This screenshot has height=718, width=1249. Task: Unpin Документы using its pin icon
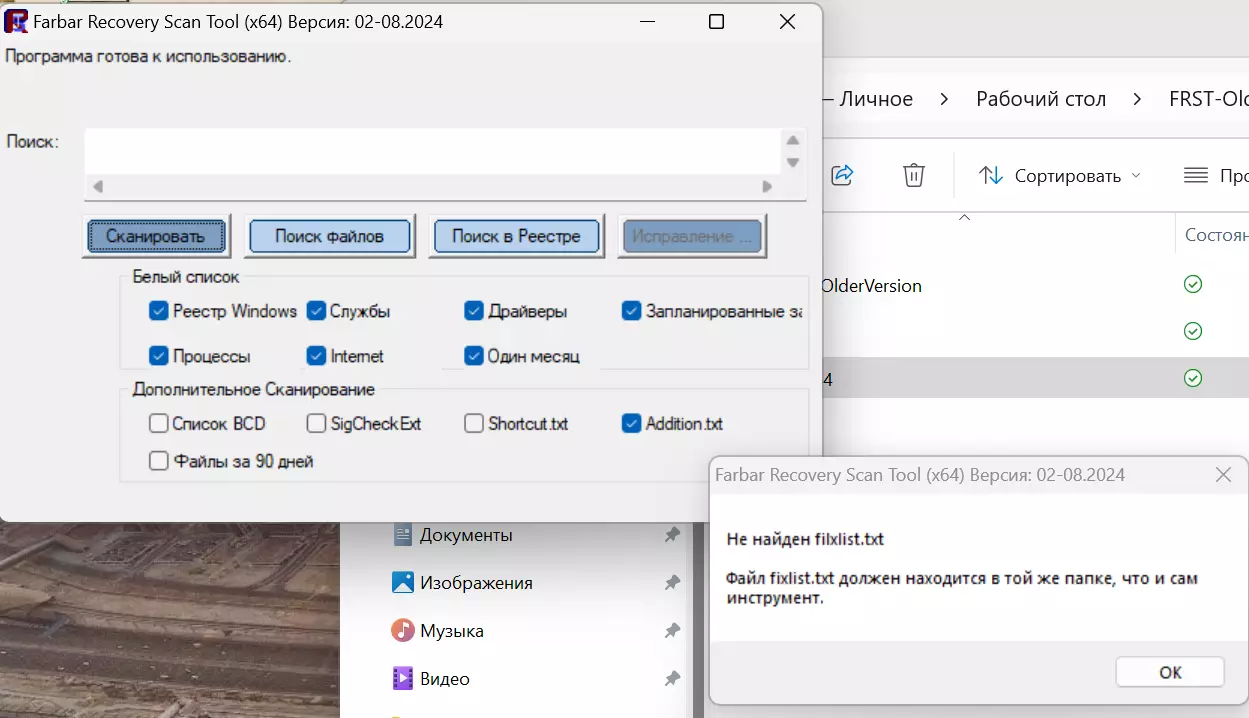(672, 535)
